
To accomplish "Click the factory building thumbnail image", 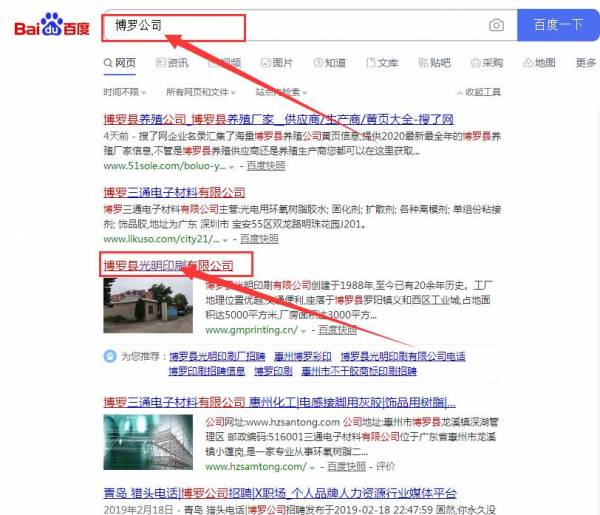I will (x=148, y=306).
